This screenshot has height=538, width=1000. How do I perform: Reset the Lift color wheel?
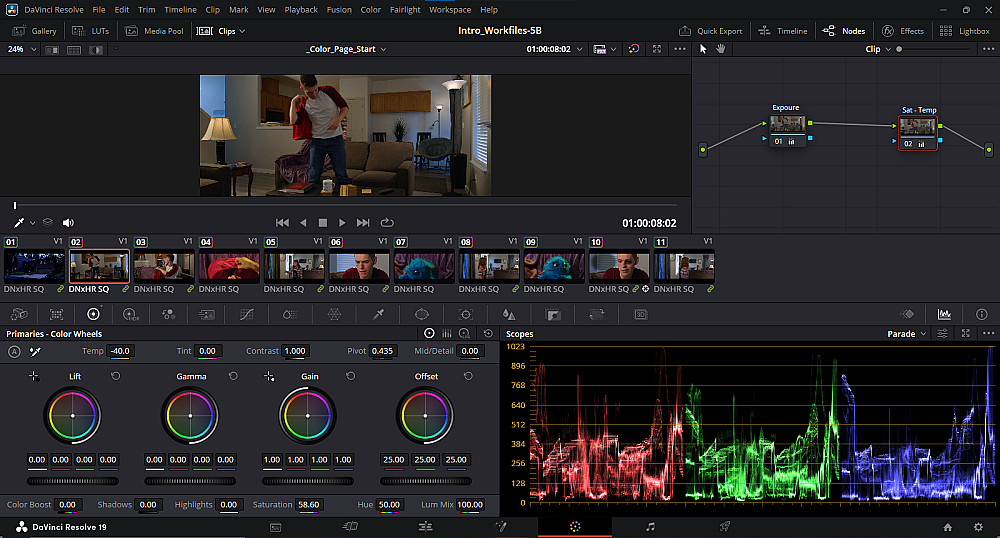coord(115,376)
